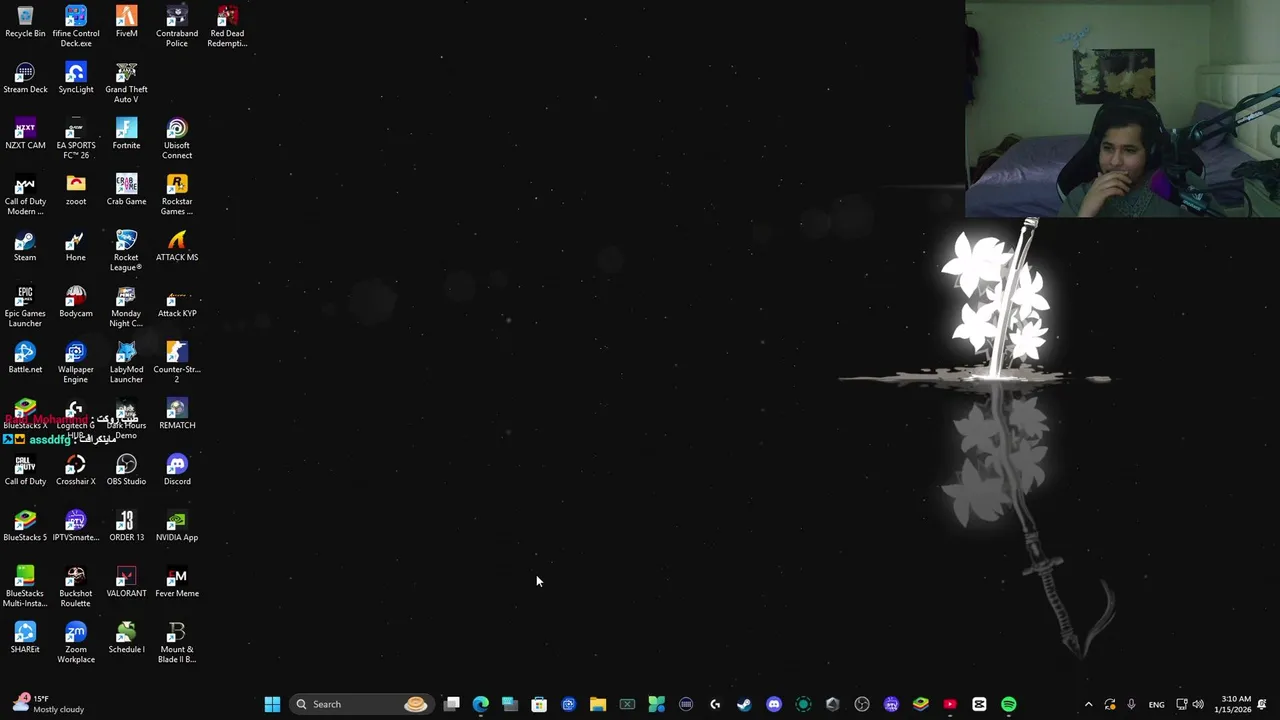Open the Recycle Bin desktop icon
The height and width of the screenshot is (720, 1280).
click(x=25, y=22)
